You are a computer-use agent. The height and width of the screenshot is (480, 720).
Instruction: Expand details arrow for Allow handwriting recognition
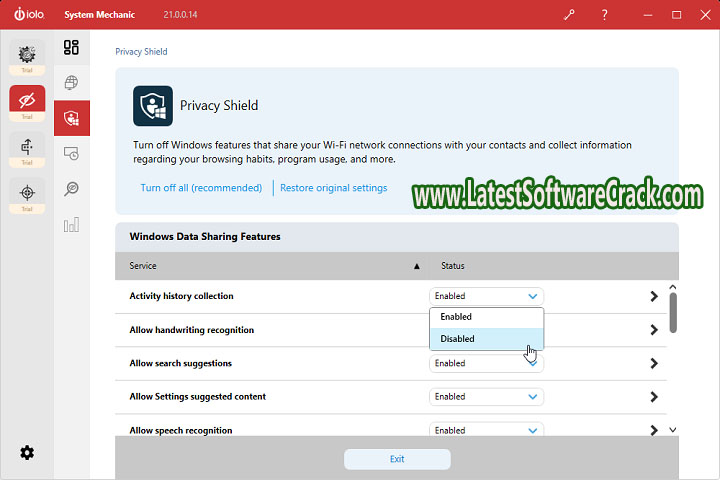654,330
